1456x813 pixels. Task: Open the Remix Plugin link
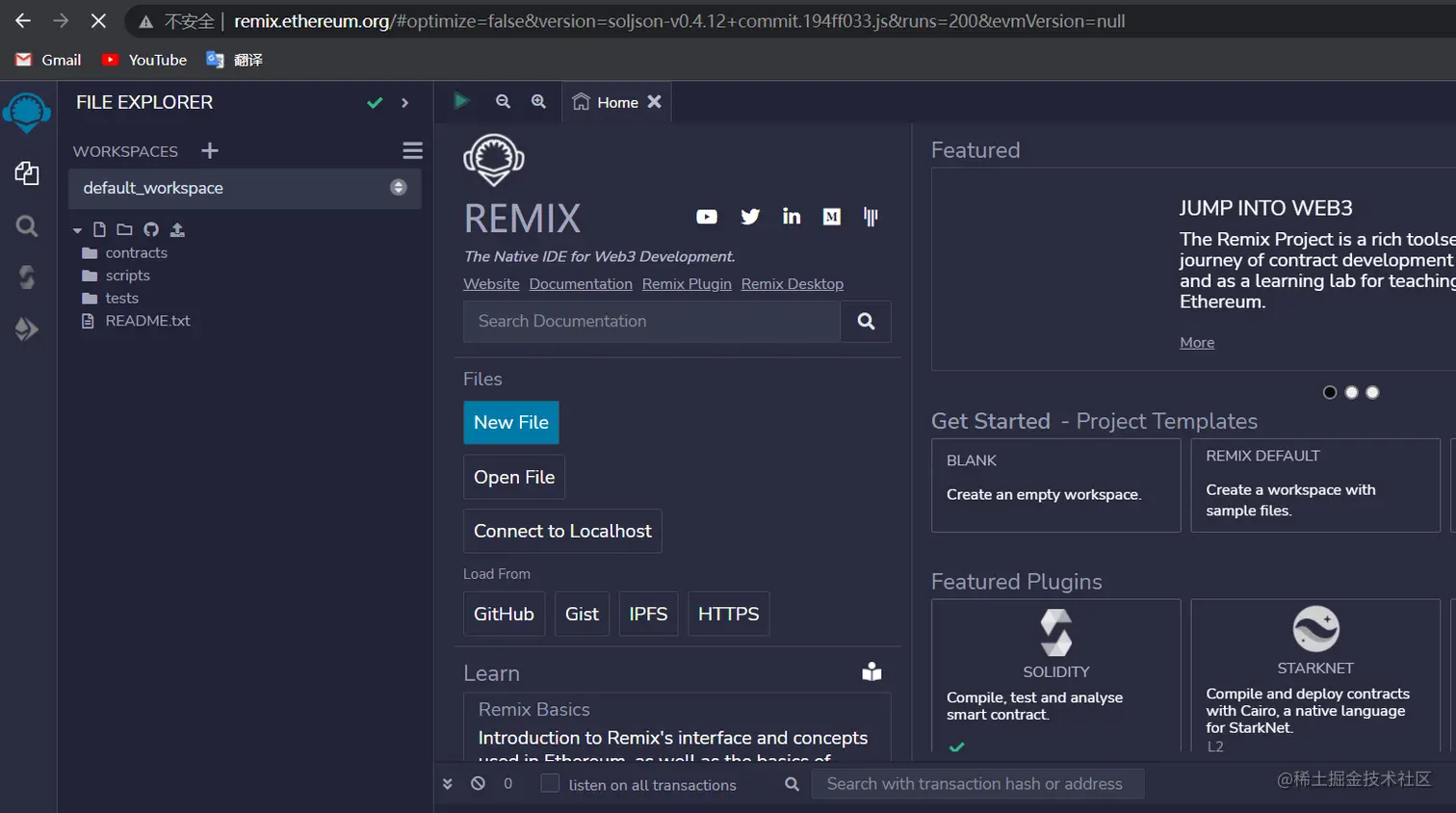(687, 284)
